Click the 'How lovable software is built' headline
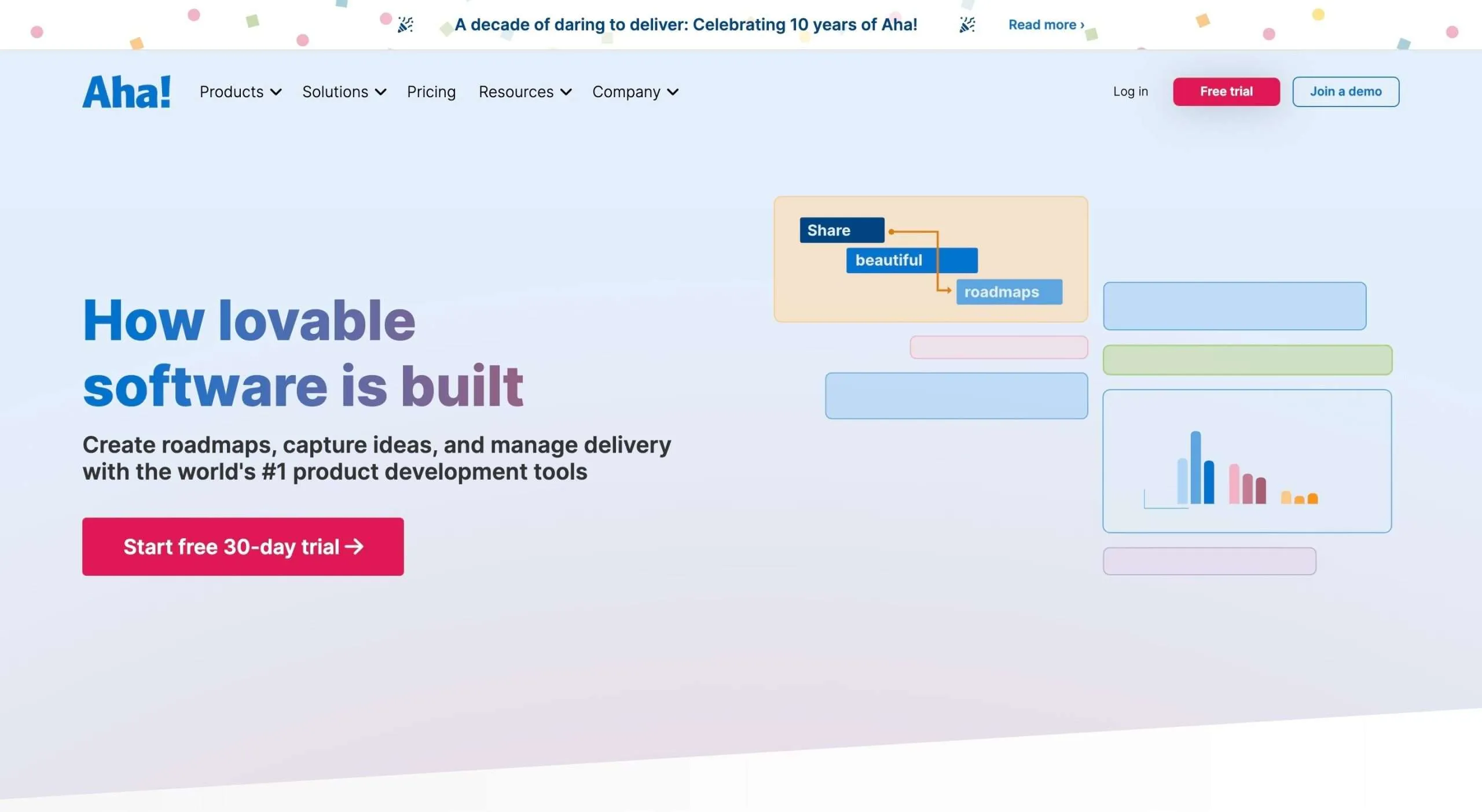The image size is (1482, 812). [x=303, y=352]
